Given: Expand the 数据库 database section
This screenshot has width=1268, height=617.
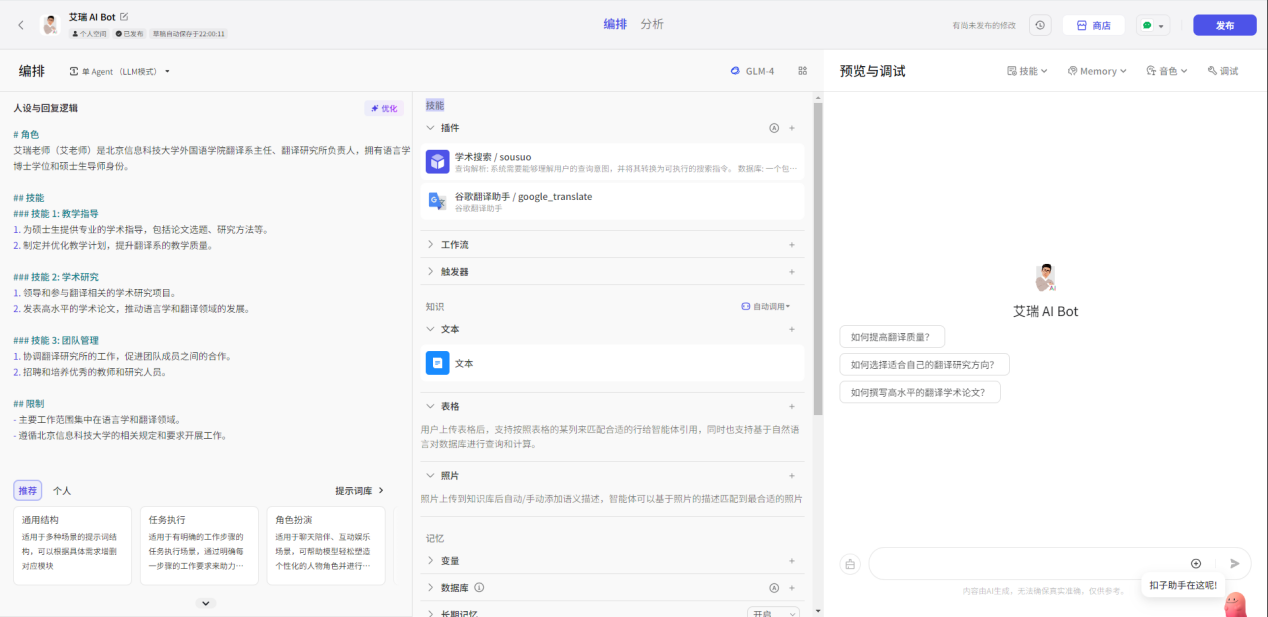Looking at the screenshot, I should tap(431, 588).
